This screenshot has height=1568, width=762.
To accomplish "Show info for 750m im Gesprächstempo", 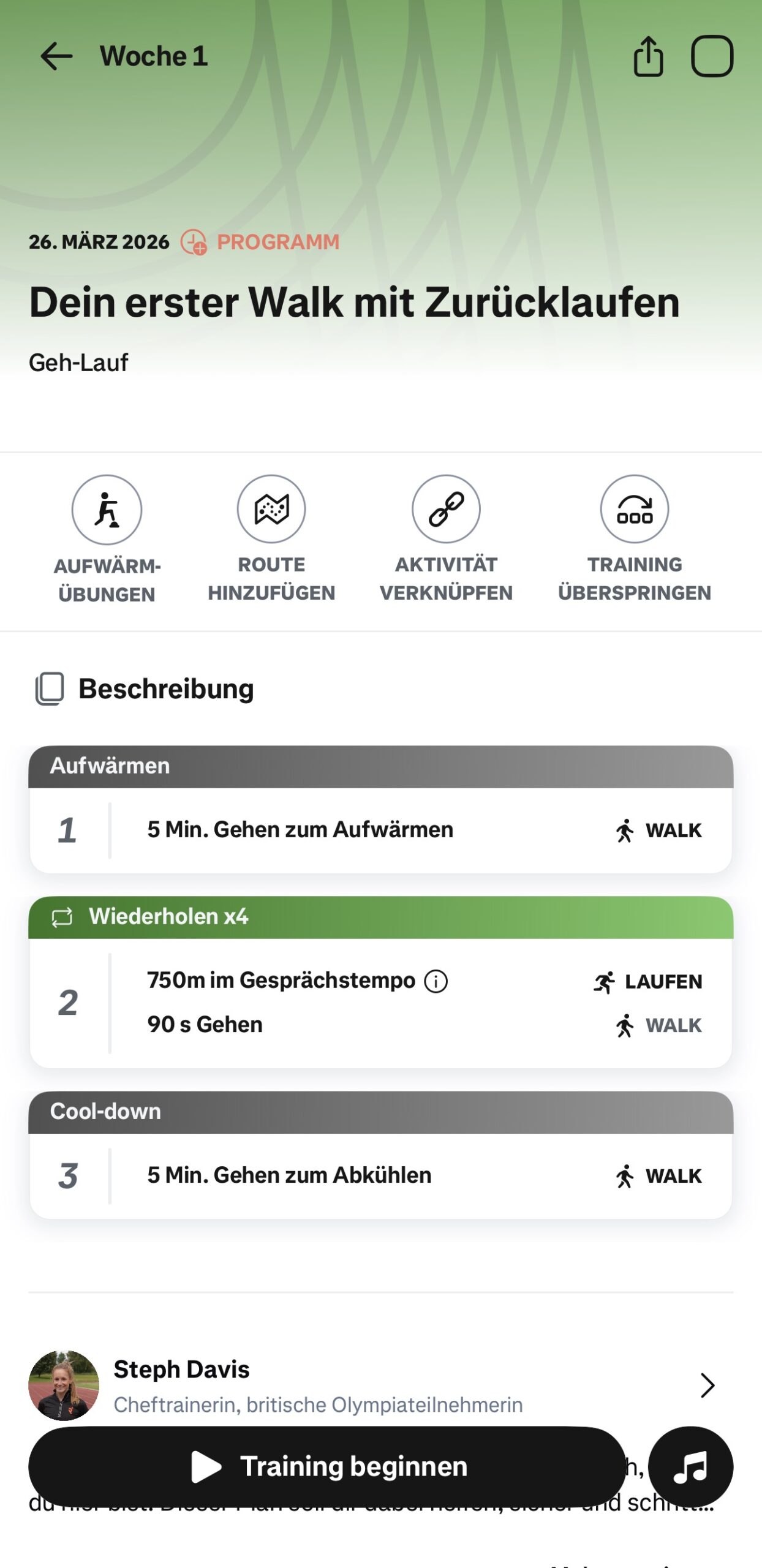I will click(436, 981).
